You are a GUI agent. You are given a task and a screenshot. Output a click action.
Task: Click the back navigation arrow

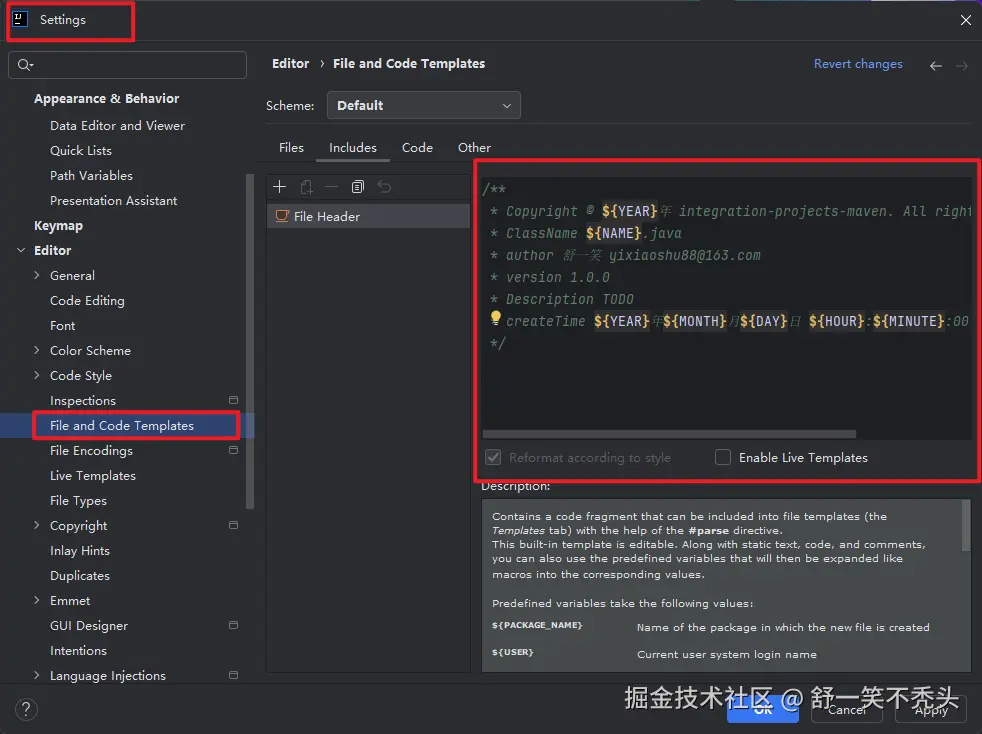click(936, 66)
